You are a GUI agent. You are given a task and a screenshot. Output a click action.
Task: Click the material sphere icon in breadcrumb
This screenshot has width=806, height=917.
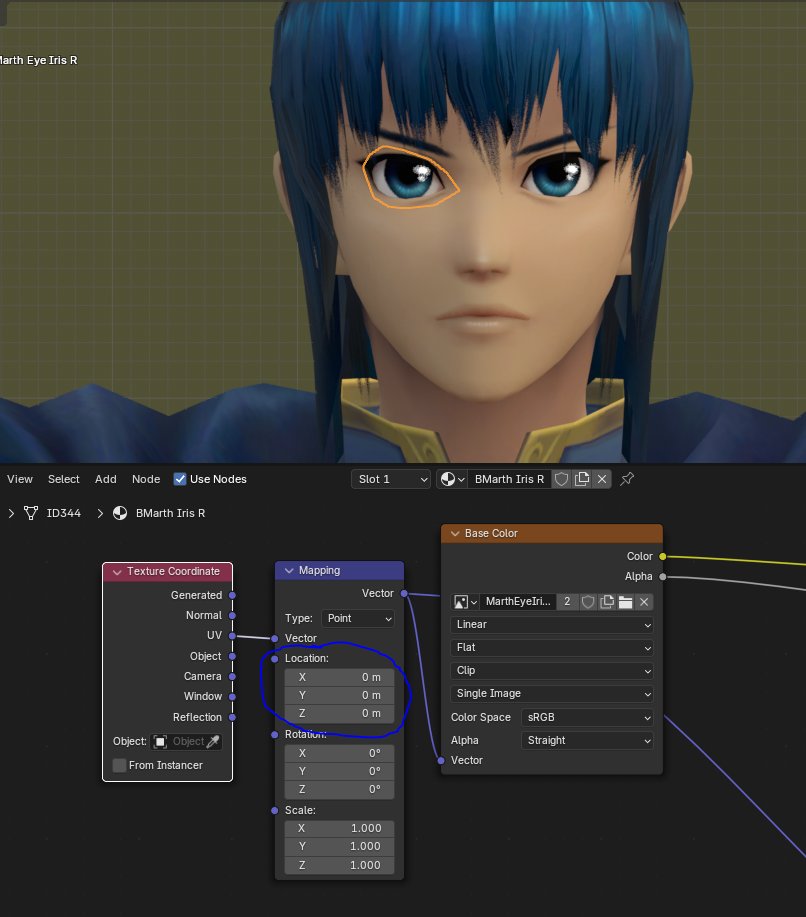pos(120,513)
